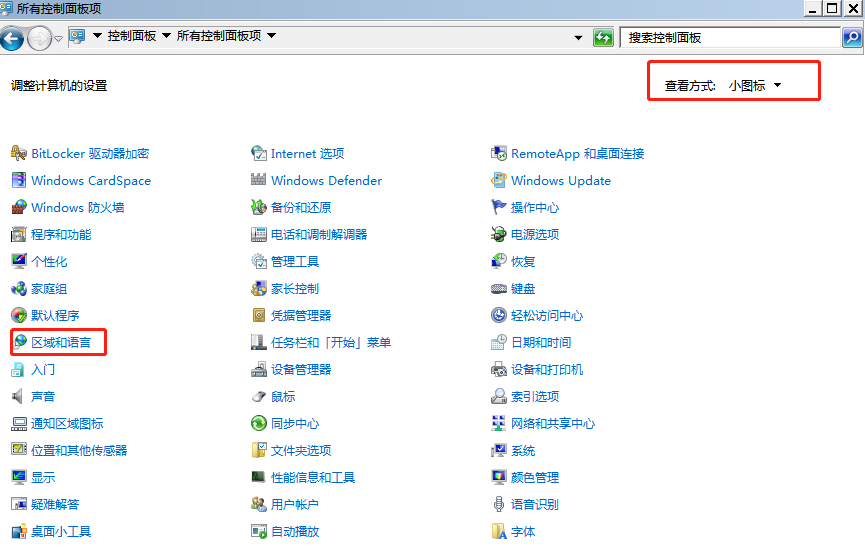Click the 设备管理器 icon
Image resolution: width=865 pixels, height=551 pixels.
pyautogui.click(x=258, y=370)
